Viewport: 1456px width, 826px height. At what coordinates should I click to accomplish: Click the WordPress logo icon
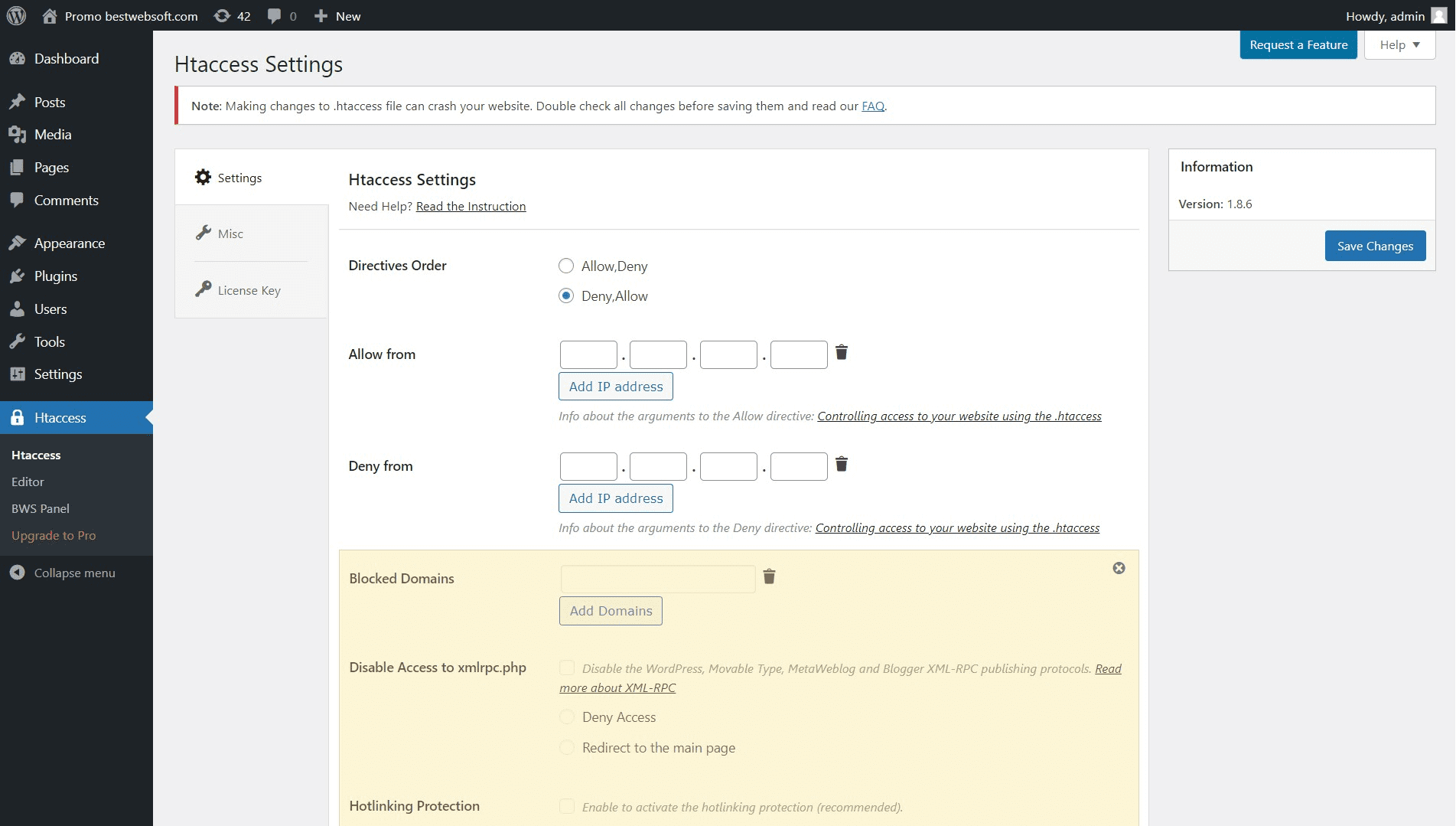(17, 16)
